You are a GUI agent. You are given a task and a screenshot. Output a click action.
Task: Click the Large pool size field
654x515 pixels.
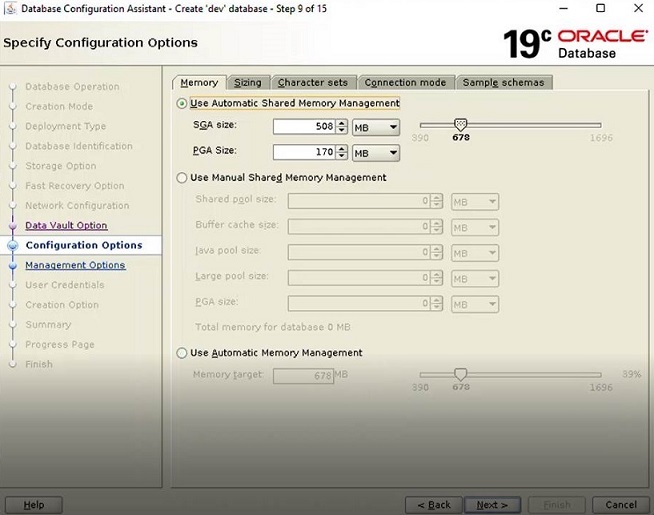[359, 278]
